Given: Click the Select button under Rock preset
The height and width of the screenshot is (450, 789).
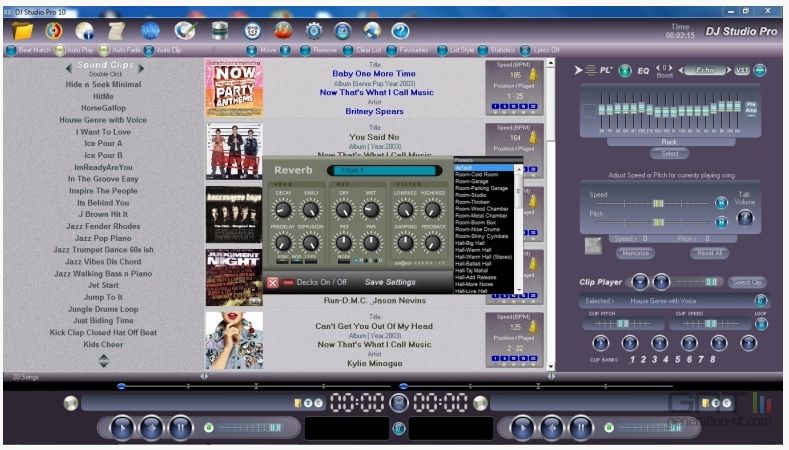Looking at the screenshot, I should (669, 154).
